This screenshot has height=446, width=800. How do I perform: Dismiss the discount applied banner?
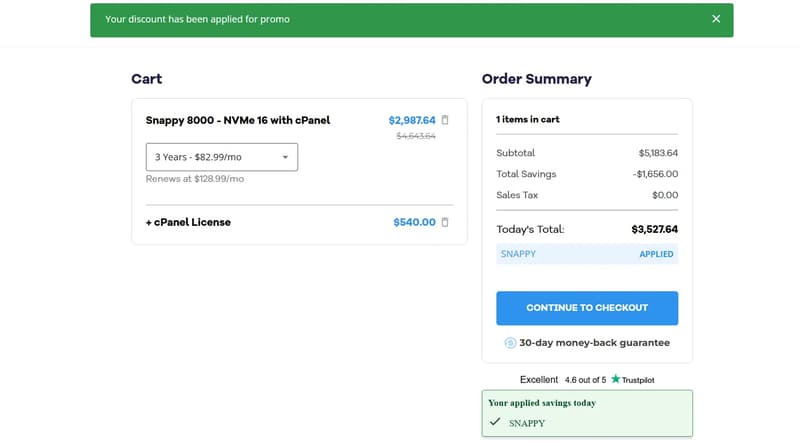[x=716, y=19]
